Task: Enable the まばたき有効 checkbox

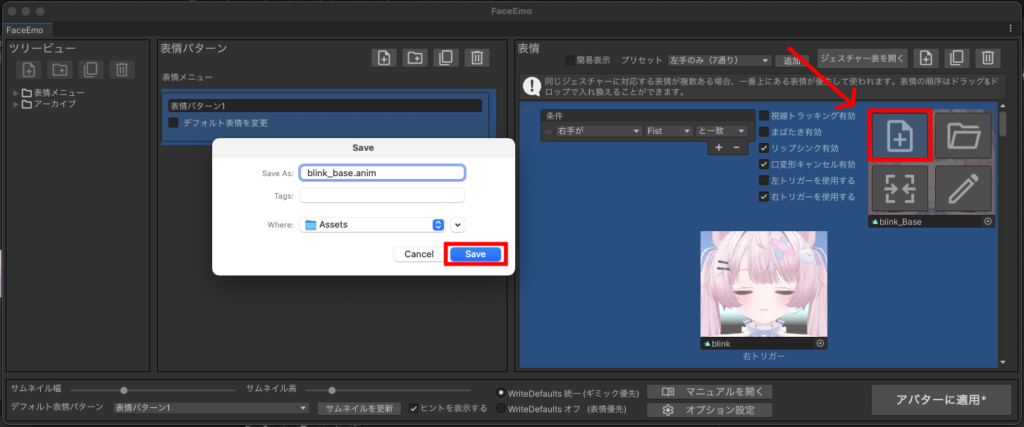Action: (x=764, y=131)
